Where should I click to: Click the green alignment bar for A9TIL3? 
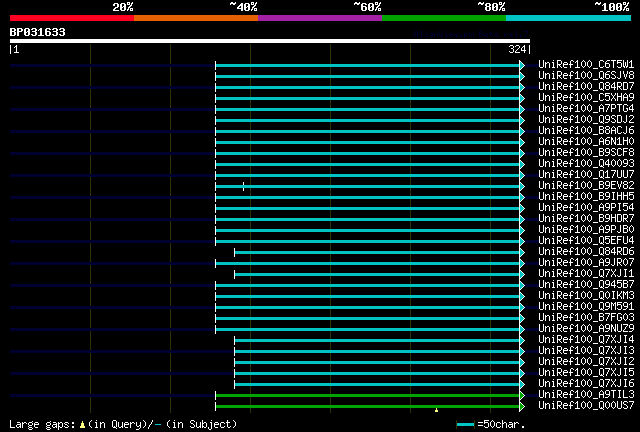pyautogui.click(x=367, y=396)
